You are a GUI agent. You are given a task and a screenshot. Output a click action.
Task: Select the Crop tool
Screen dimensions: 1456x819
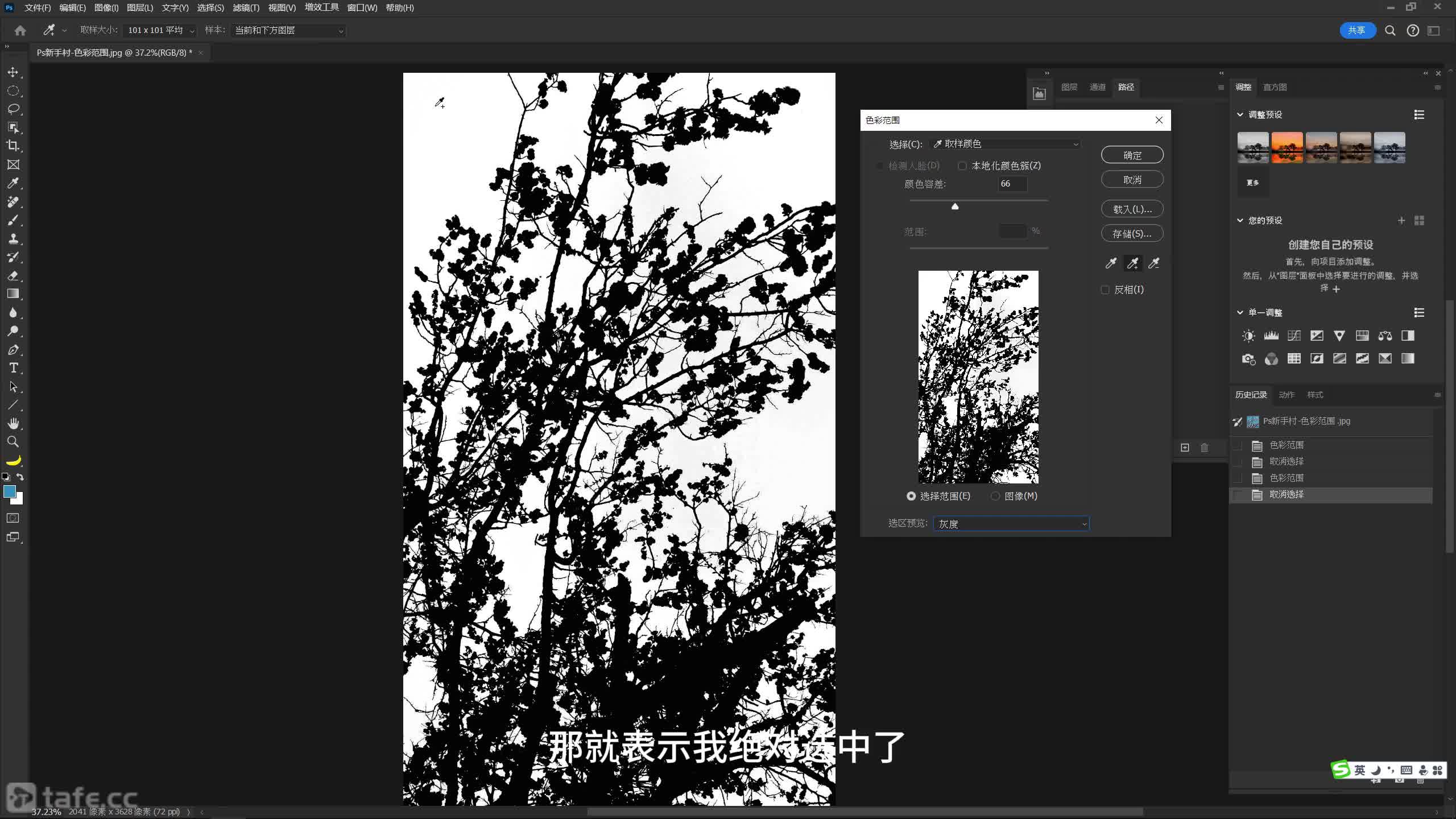tap(13, 146)
